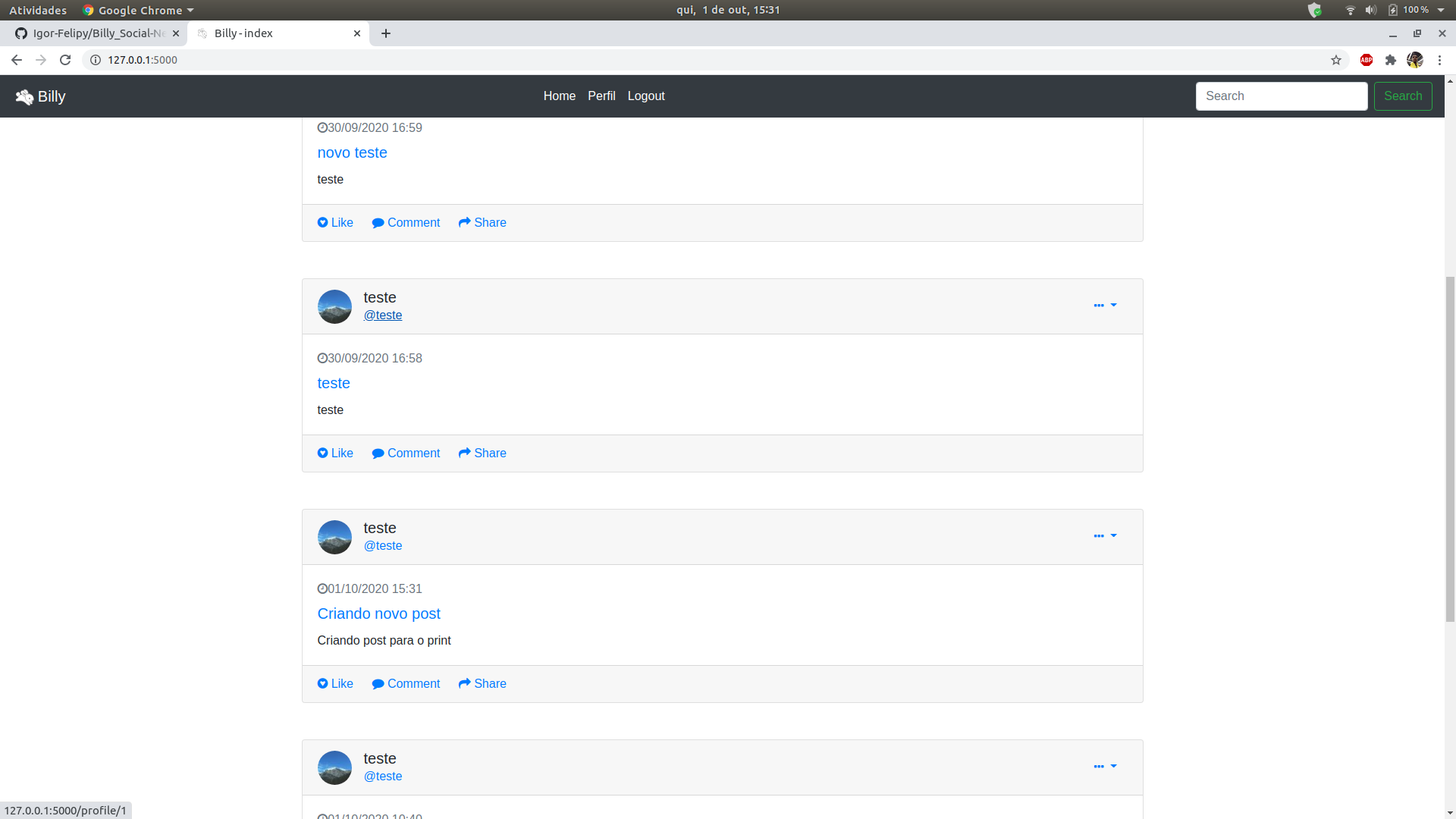Open the 'novo teste' post title link

[x=352, y=152]
